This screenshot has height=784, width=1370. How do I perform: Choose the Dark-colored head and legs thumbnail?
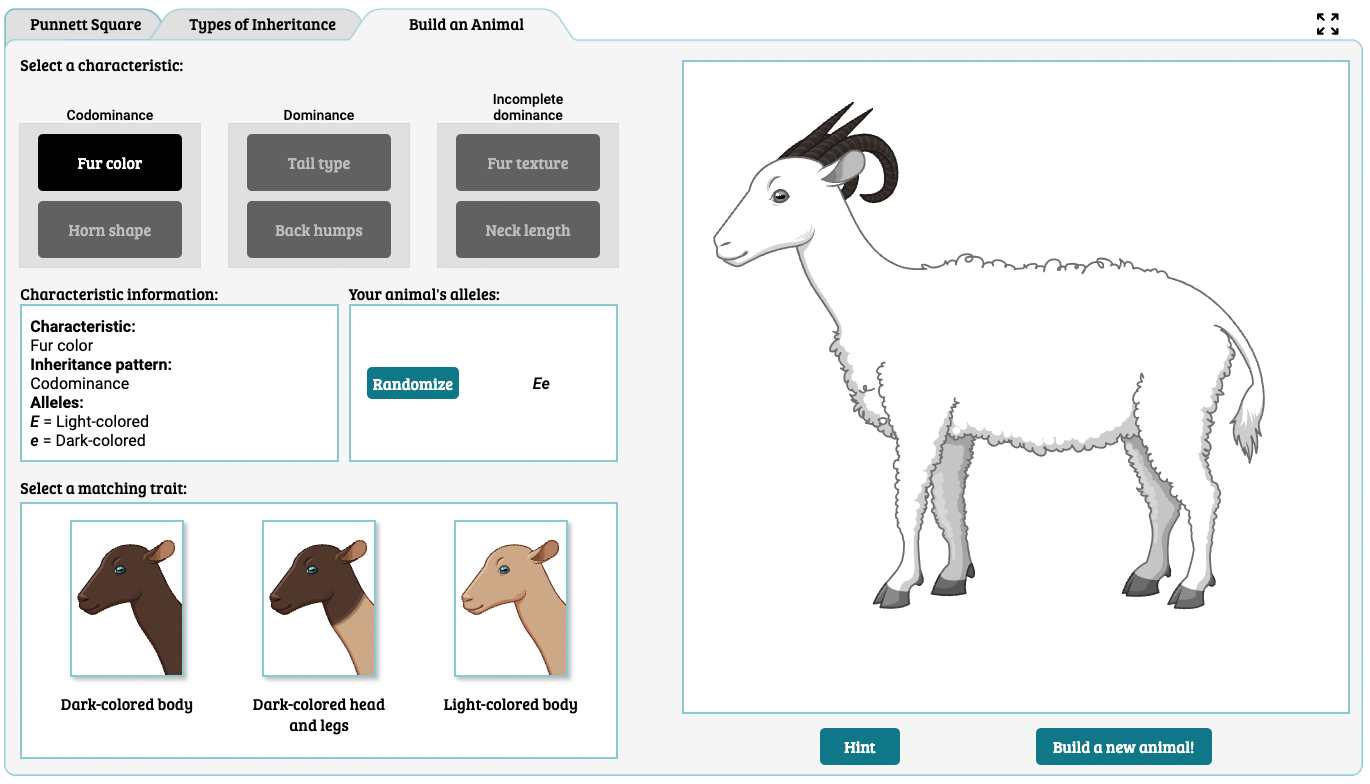tap(319, 598)
